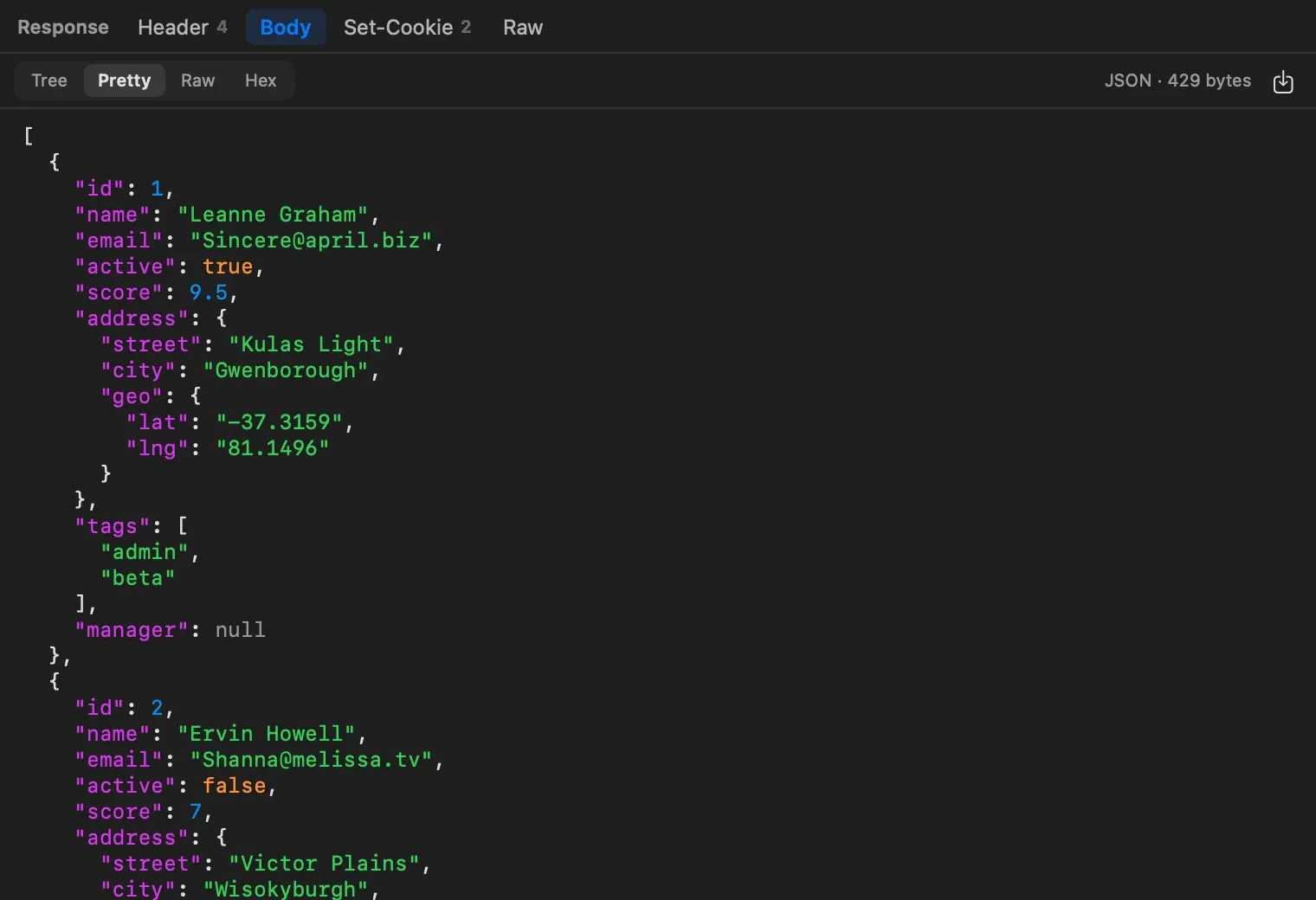Click the "Wisokyburgh" city value

(286, 889)
